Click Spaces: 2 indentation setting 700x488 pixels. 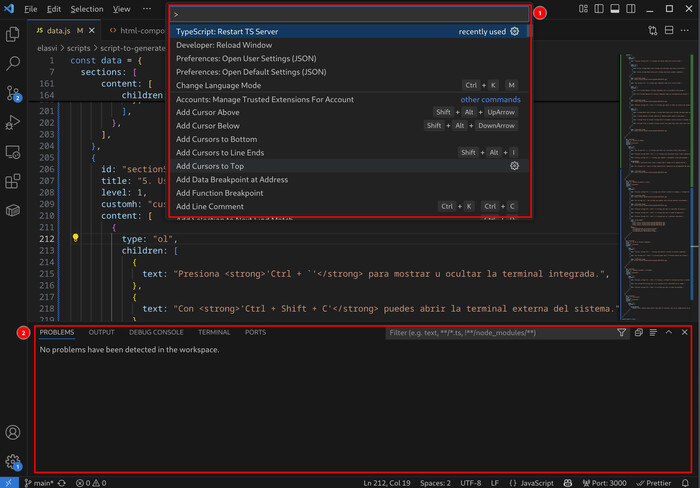[x=435, y=483]
